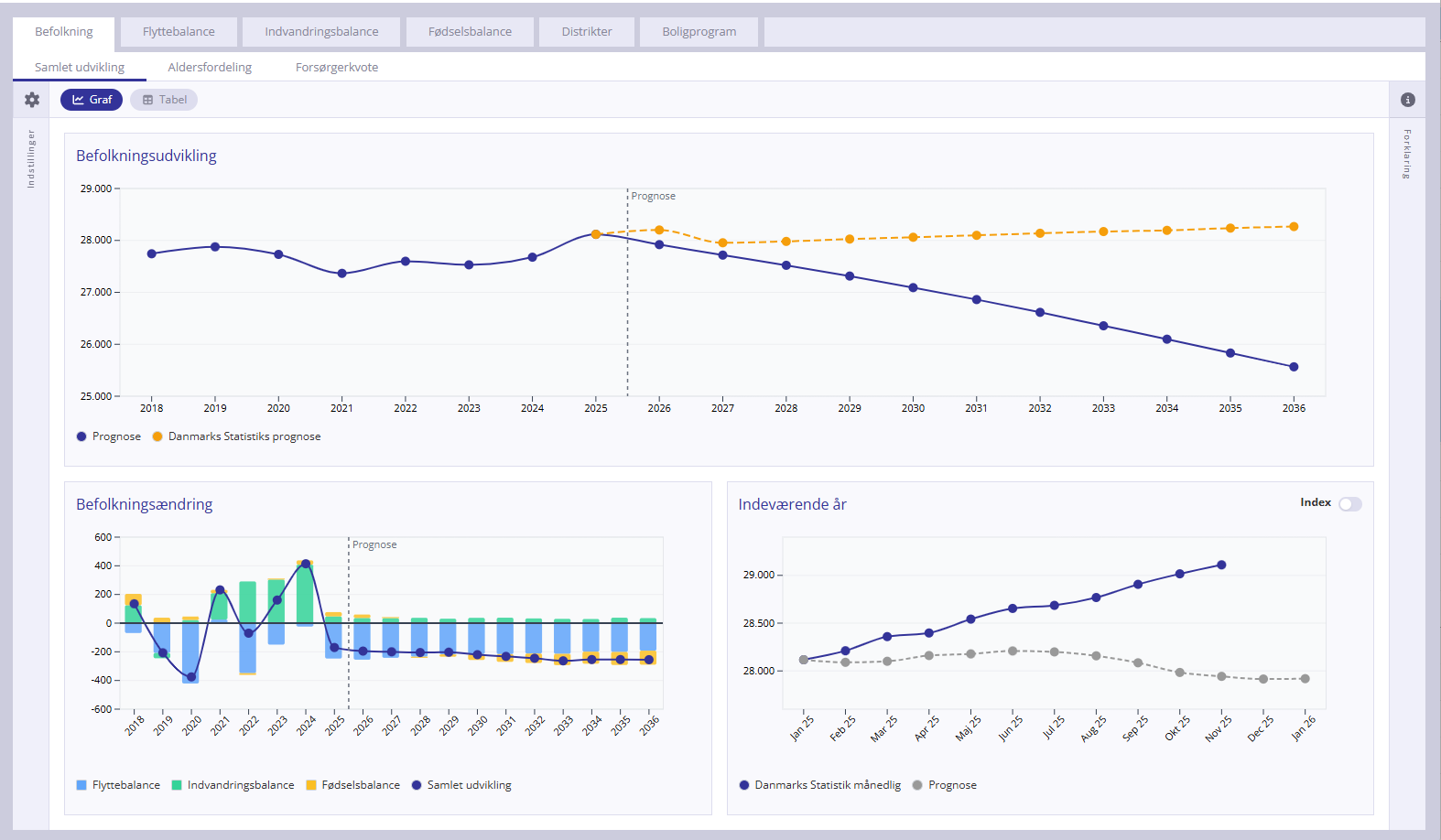This screenshot has height=840, width=1441.
Task: Select the Aldersfordeling sub-tab
Action: (210, 68)
